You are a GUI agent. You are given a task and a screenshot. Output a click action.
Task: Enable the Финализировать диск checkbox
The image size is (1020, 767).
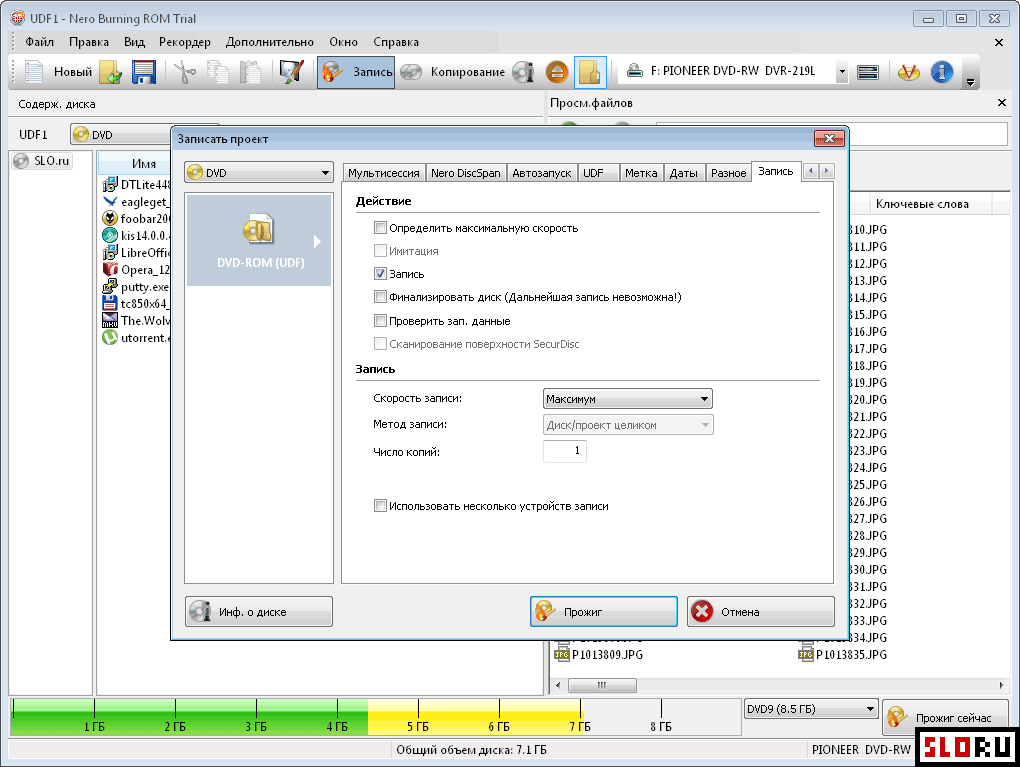[380, 297]
